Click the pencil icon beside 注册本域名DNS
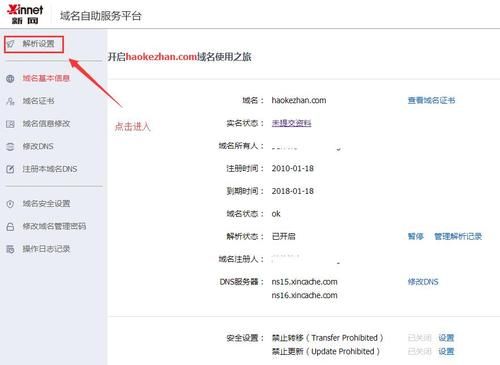Image resolution: width=500 pixels, height=365 pixels. coord(10,169)
